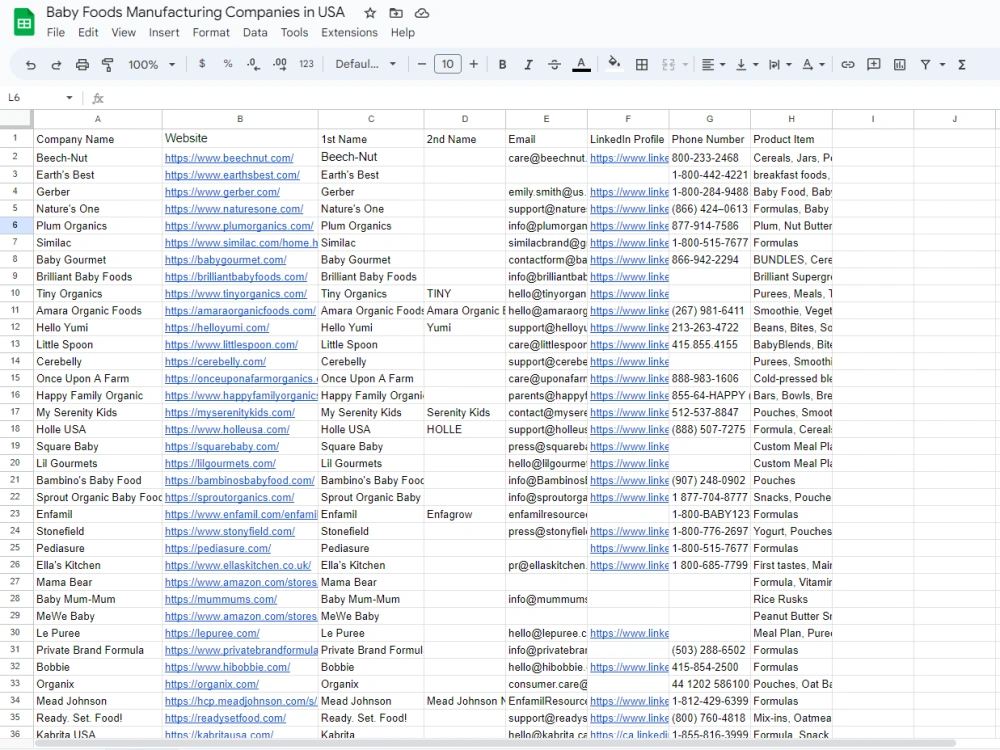Screen dimensions: 1000x750
Task: Open Bobbie's LinkedIn profile link
Action: tap(629, 667)
